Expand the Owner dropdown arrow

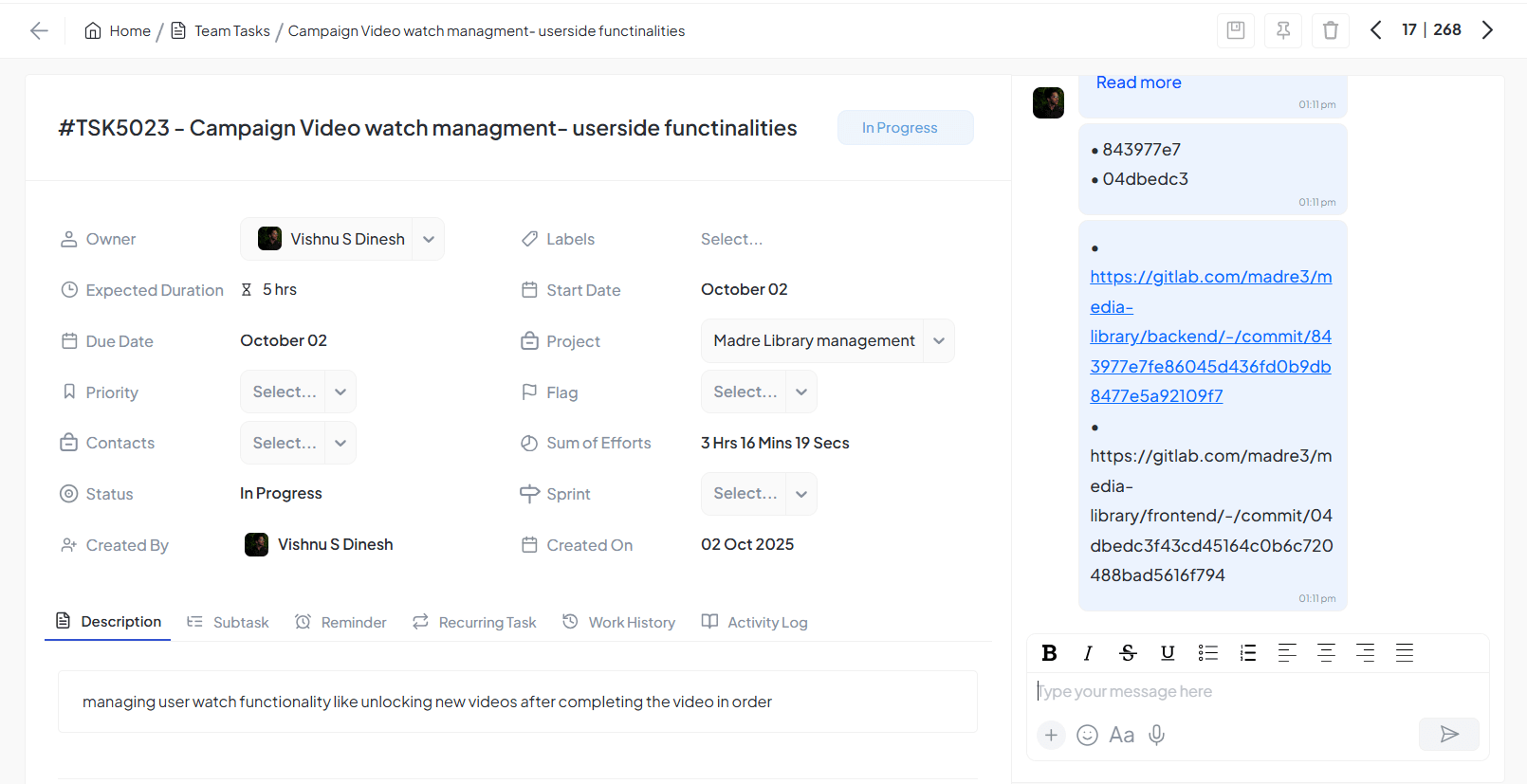[429, 239]
